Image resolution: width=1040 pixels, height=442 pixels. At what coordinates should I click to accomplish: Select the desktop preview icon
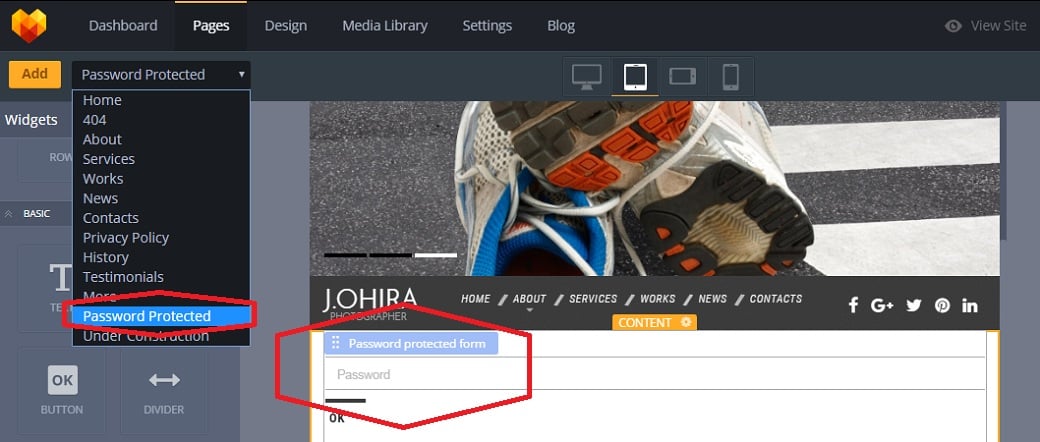coord(587,76)
